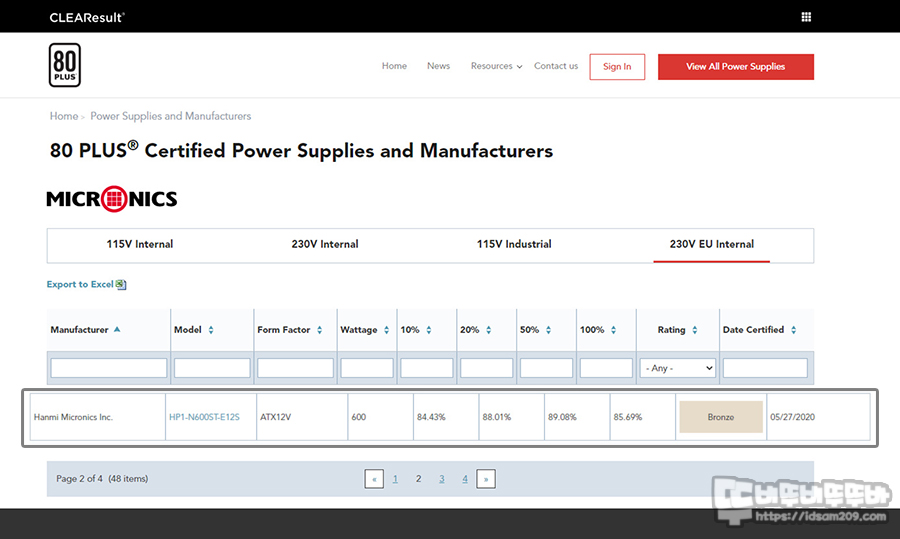Screen dimensions: 900x539
Task: Click the 84.43% cell
Action: [x=446, y=417]
